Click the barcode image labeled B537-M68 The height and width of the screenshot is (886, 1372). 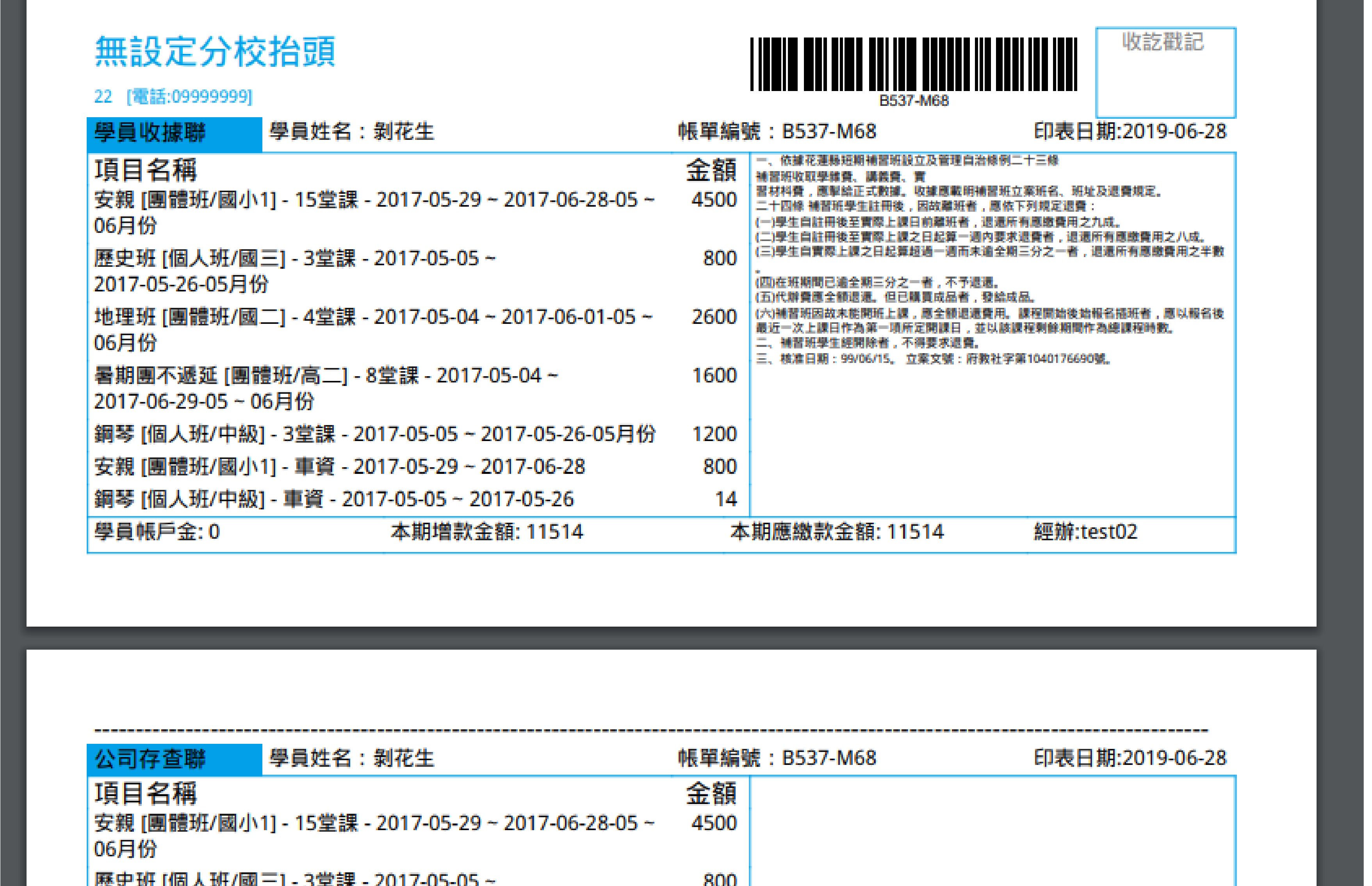click(x=913, y=64)
